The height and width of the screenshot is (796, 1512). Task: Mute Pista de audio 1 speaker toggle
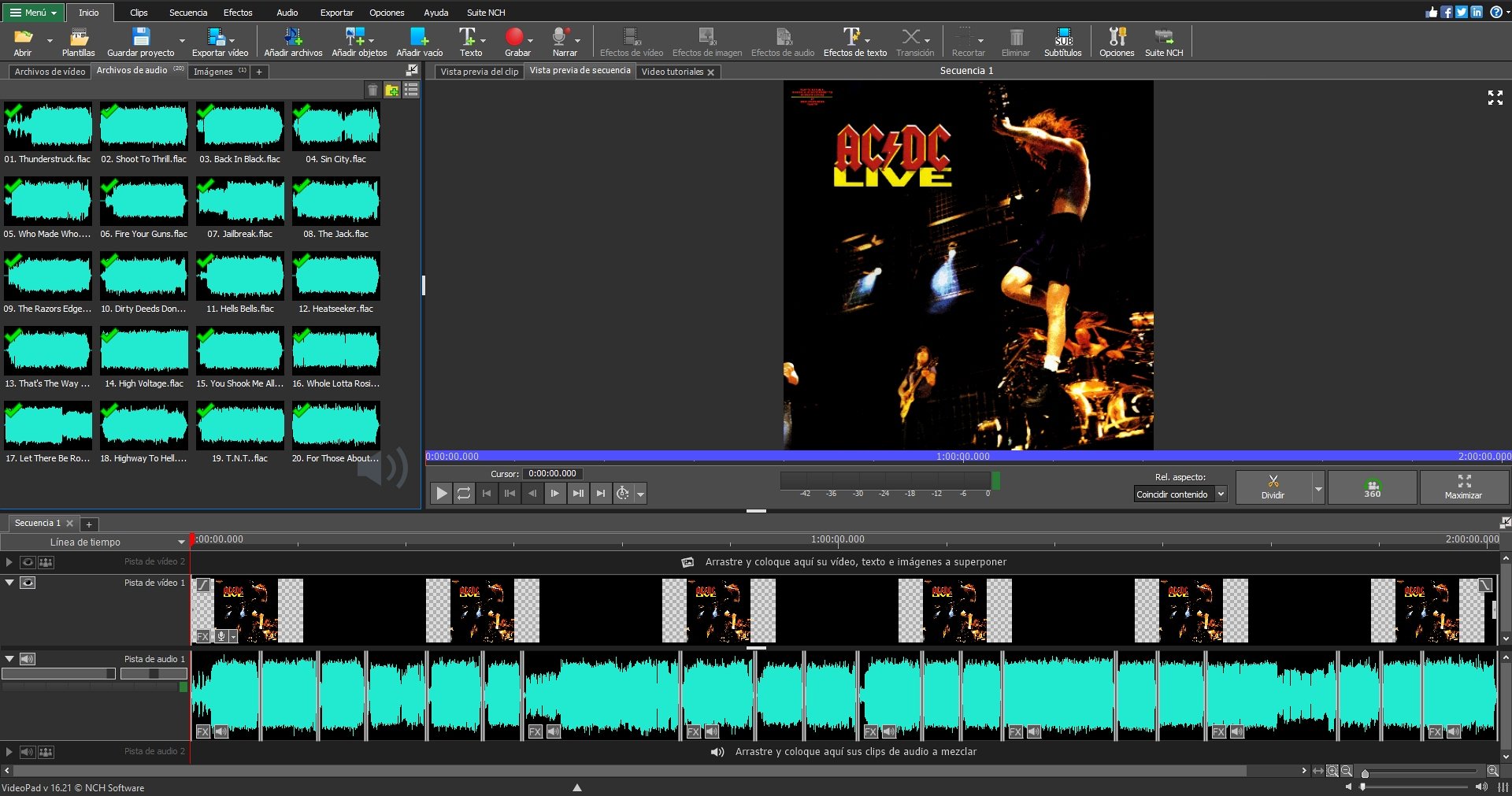pyautogui.click(x=28, y=659)
